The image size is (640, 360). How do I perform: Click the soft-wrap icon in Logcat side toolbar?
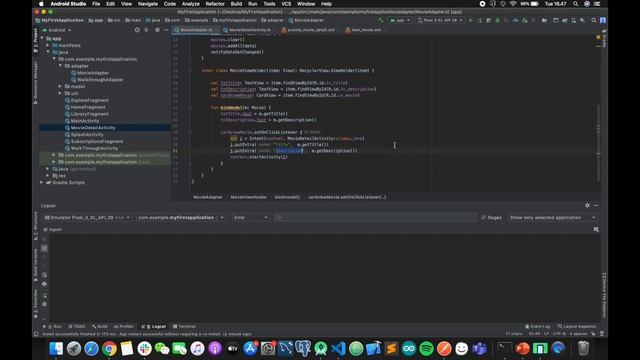tap(44, 275)
